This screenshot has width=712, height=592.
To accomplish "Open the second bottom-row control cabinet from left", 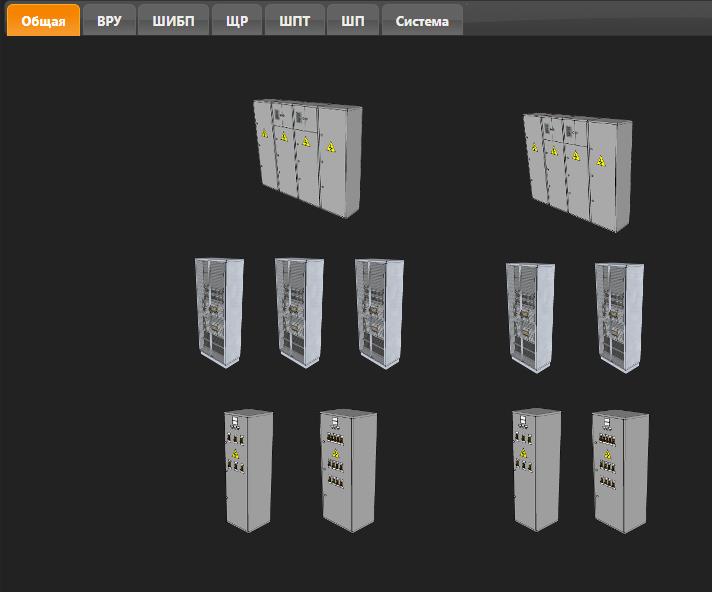I will pos(347,469).
